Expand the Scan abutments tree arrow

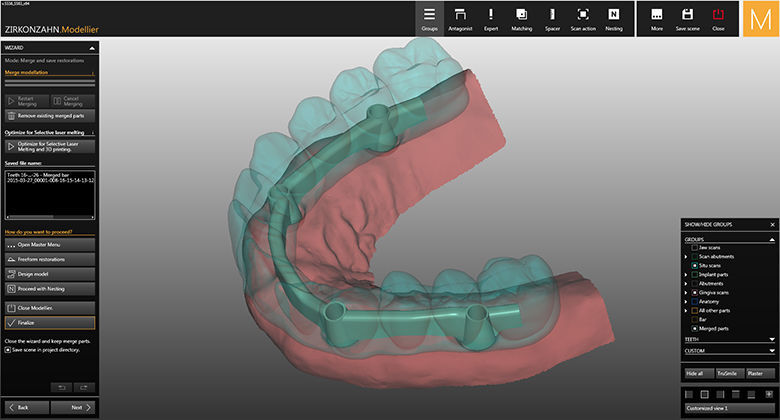(686, 257)
